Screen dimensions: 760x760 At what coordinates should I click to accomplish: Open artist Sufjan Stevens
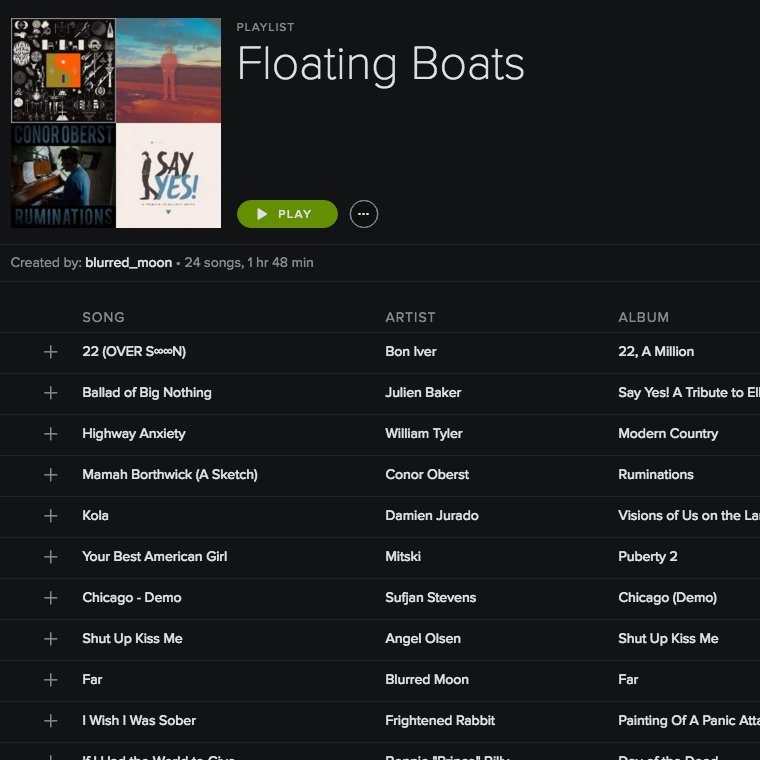click(x=430, y=598)
